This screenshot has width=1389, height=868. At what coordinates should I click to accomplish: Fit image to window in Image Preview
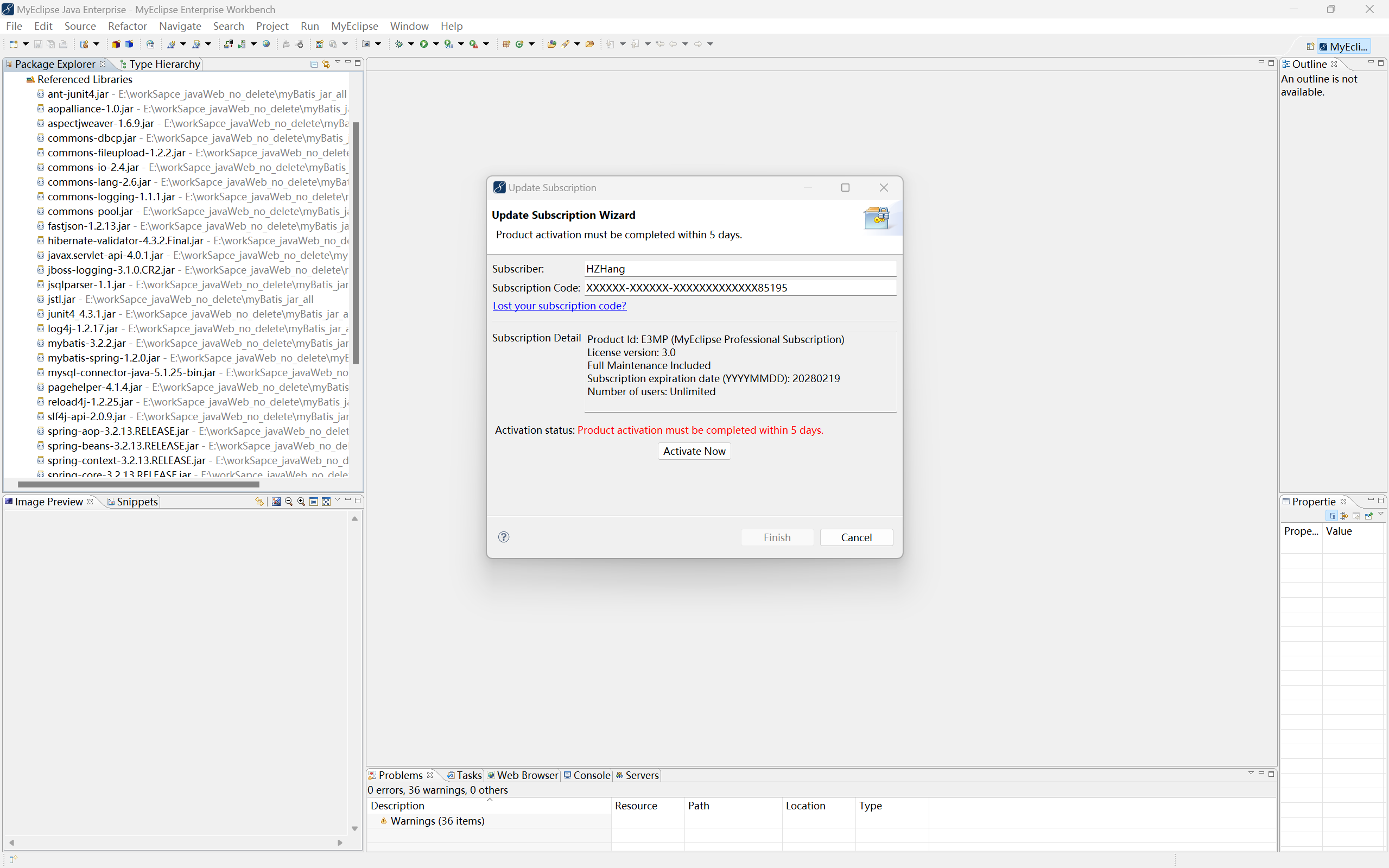tap(326, 501)
